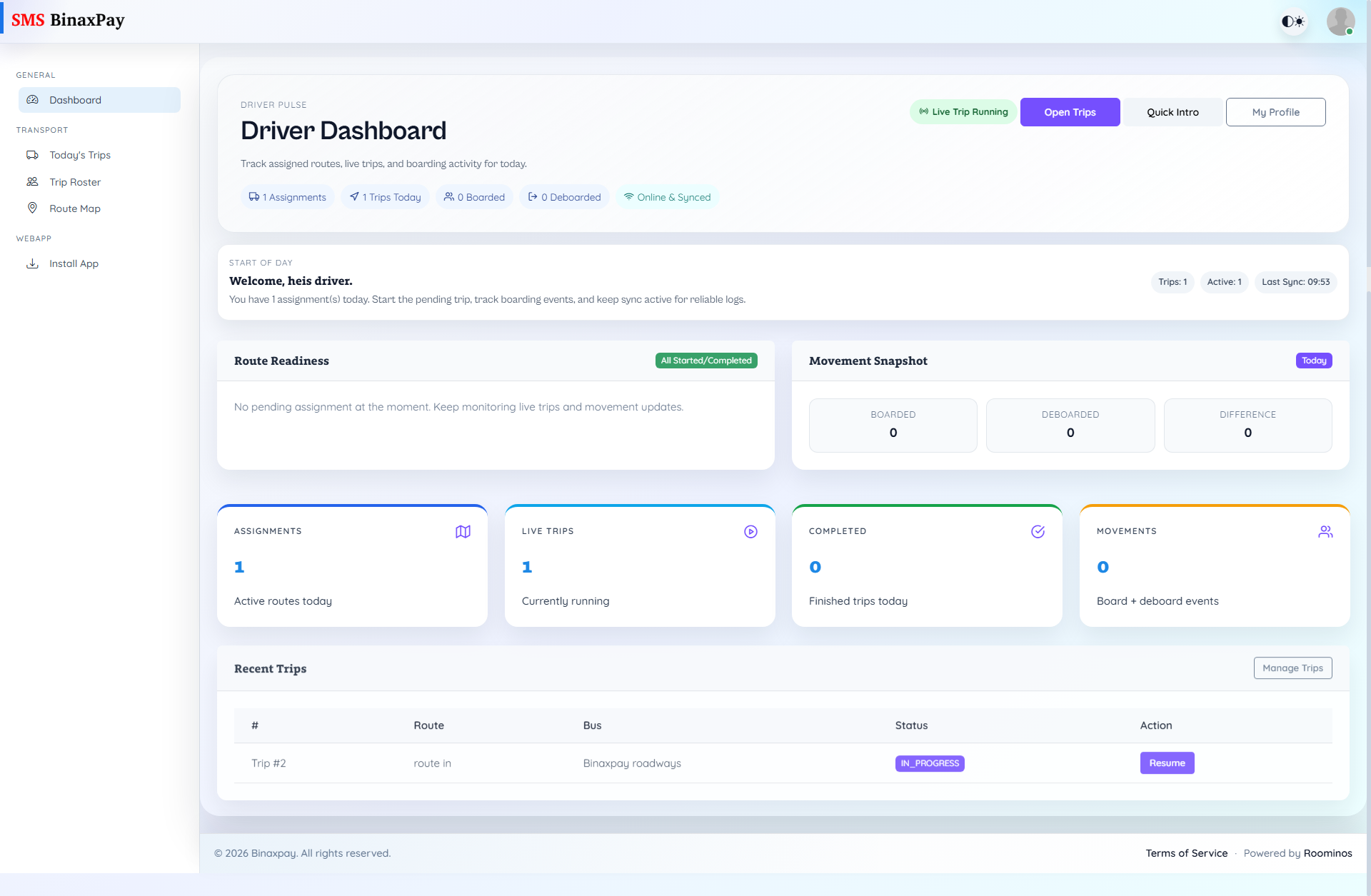
Task: Open the Terms of Service link
Action: click(x=1186, y=853)
